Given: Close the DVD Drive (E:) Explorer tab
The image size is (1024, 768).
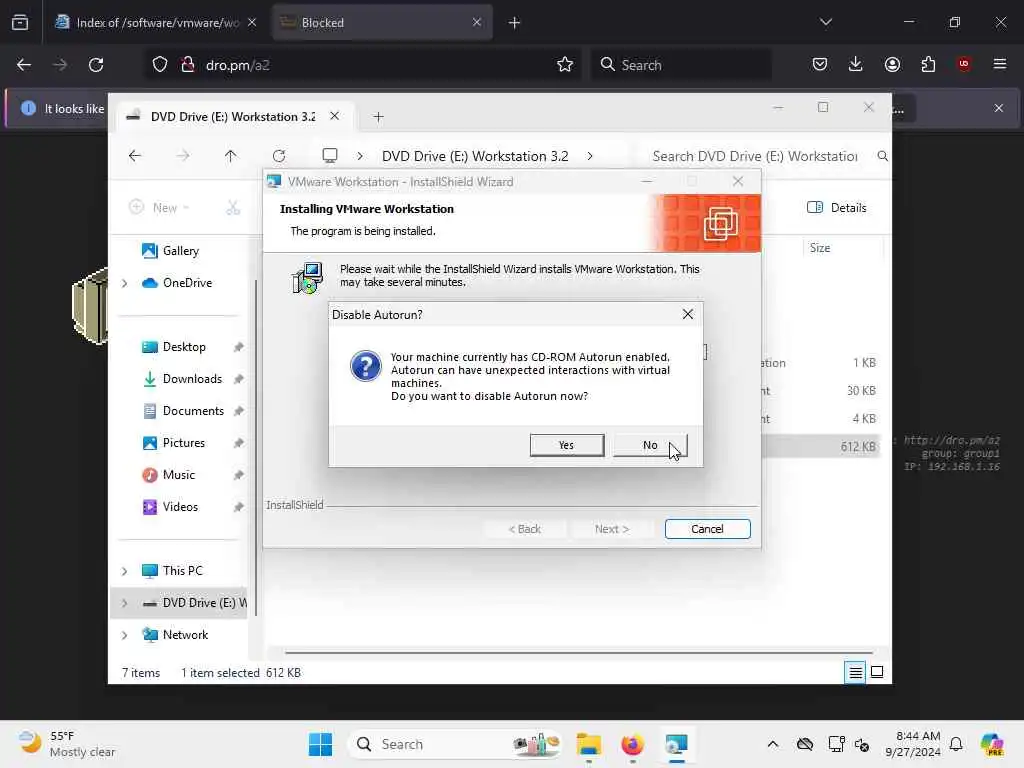Looking at the screenshot, I should point(334,116).
